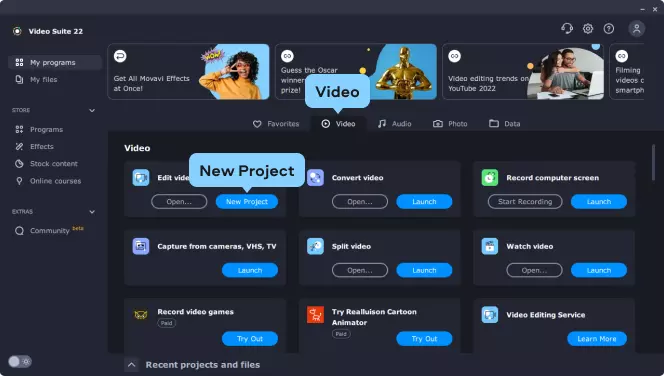Screen dimensions: 664x376
Task: Open Guess the Oscar winner banner
Action: point(356,72)
